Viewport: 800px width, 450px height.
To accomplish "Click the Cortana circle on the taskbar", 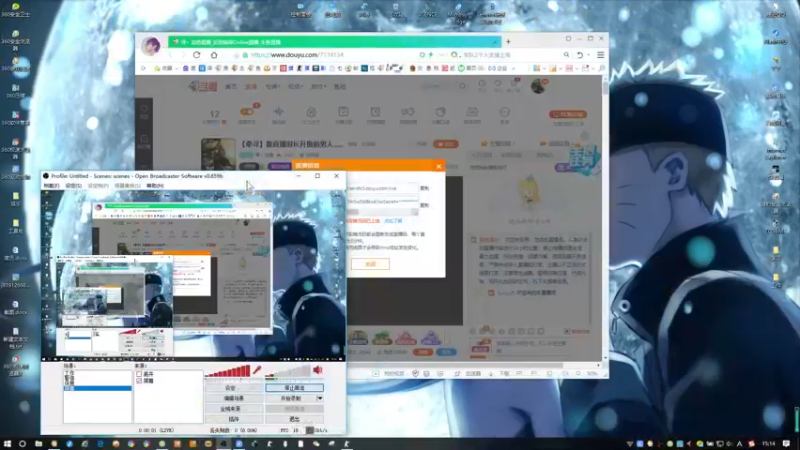I will (x=22, y=444).
